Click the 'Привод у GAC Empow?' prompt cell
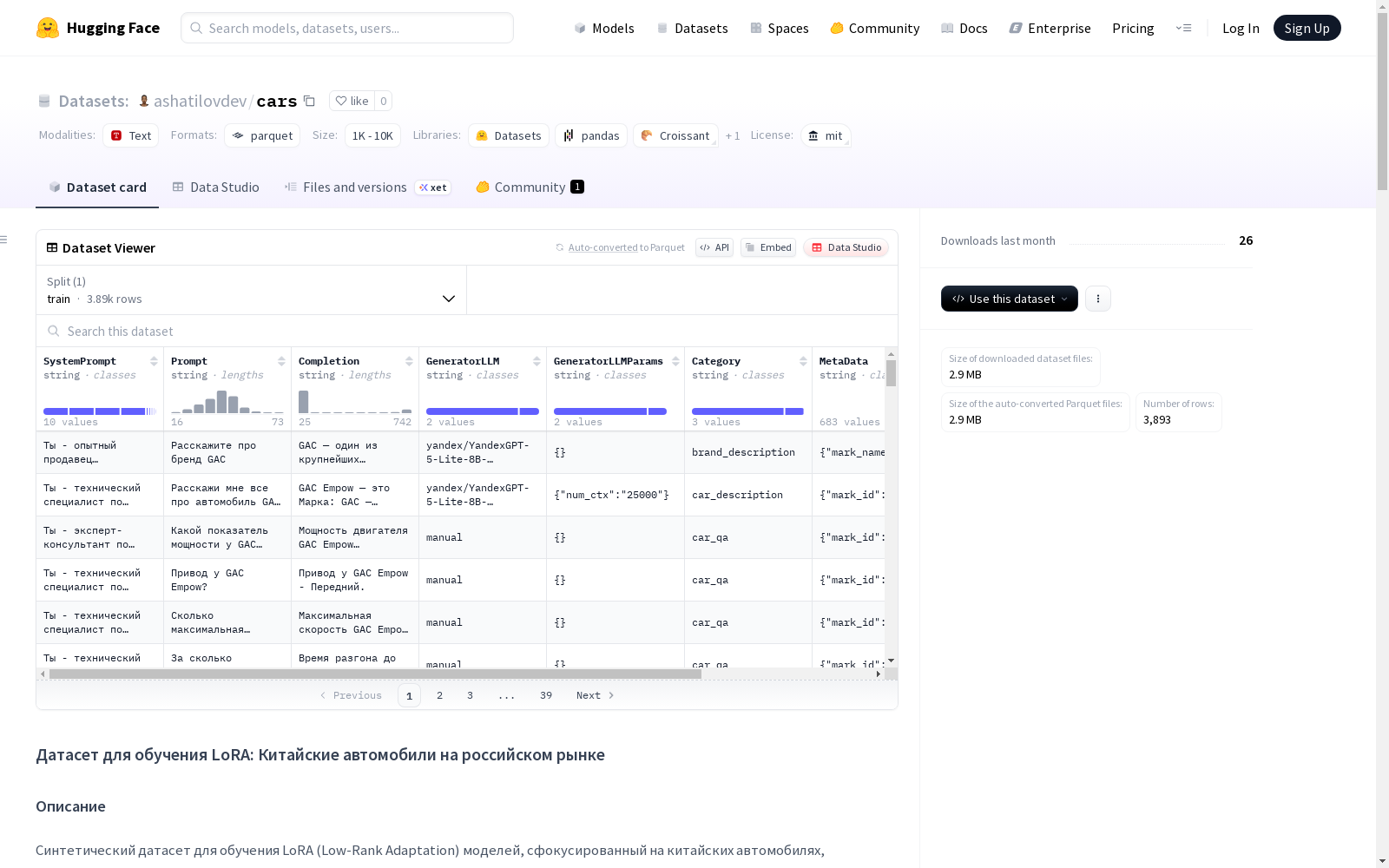The image size is (1389, 868). 227,580
